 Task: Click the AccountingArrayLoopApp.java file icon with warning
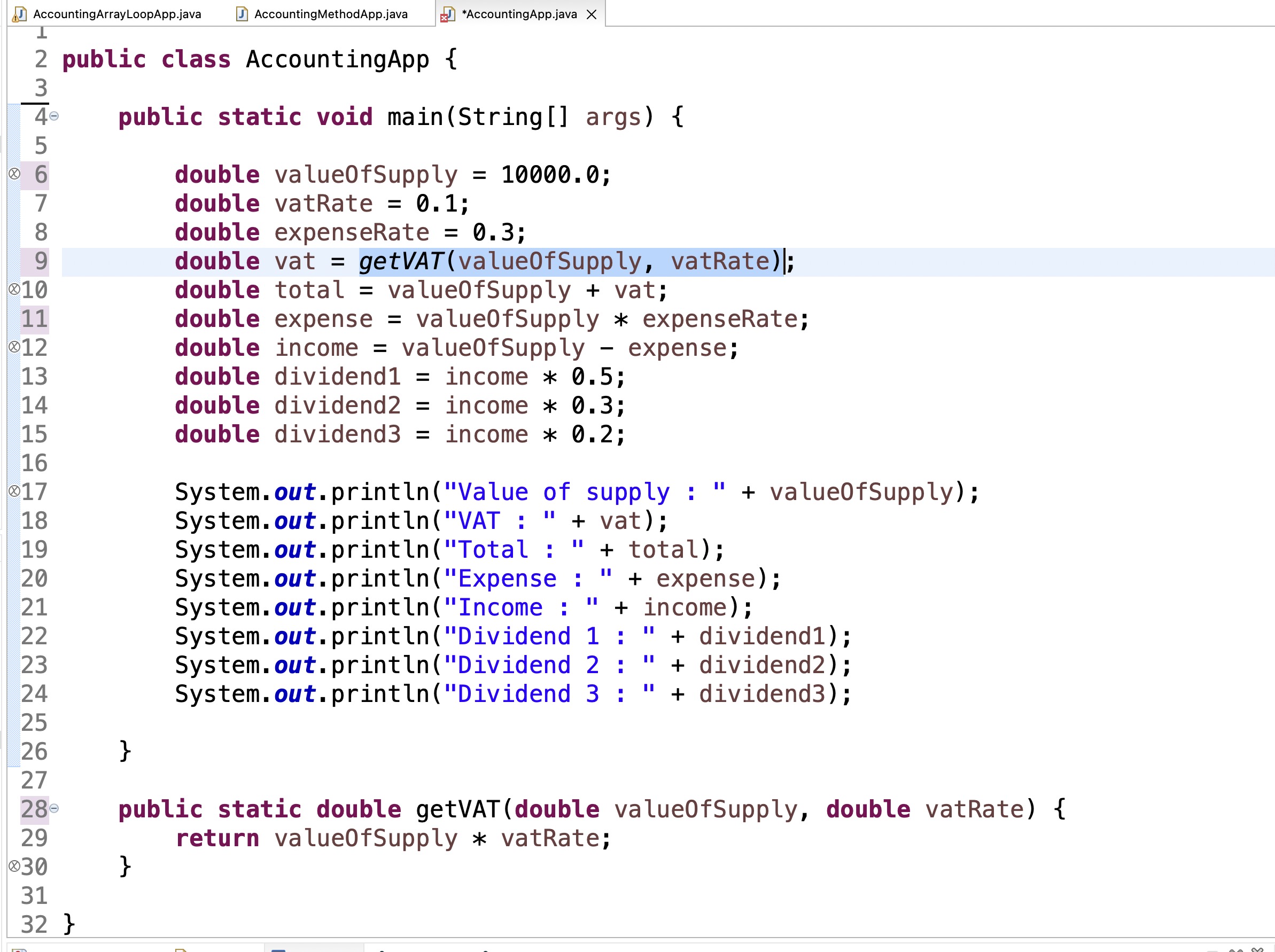tap(20, 14)
